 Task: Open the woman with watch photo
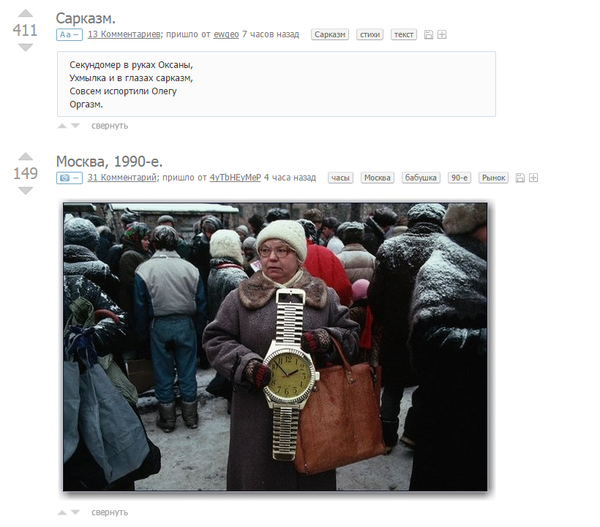pos(276,347)
